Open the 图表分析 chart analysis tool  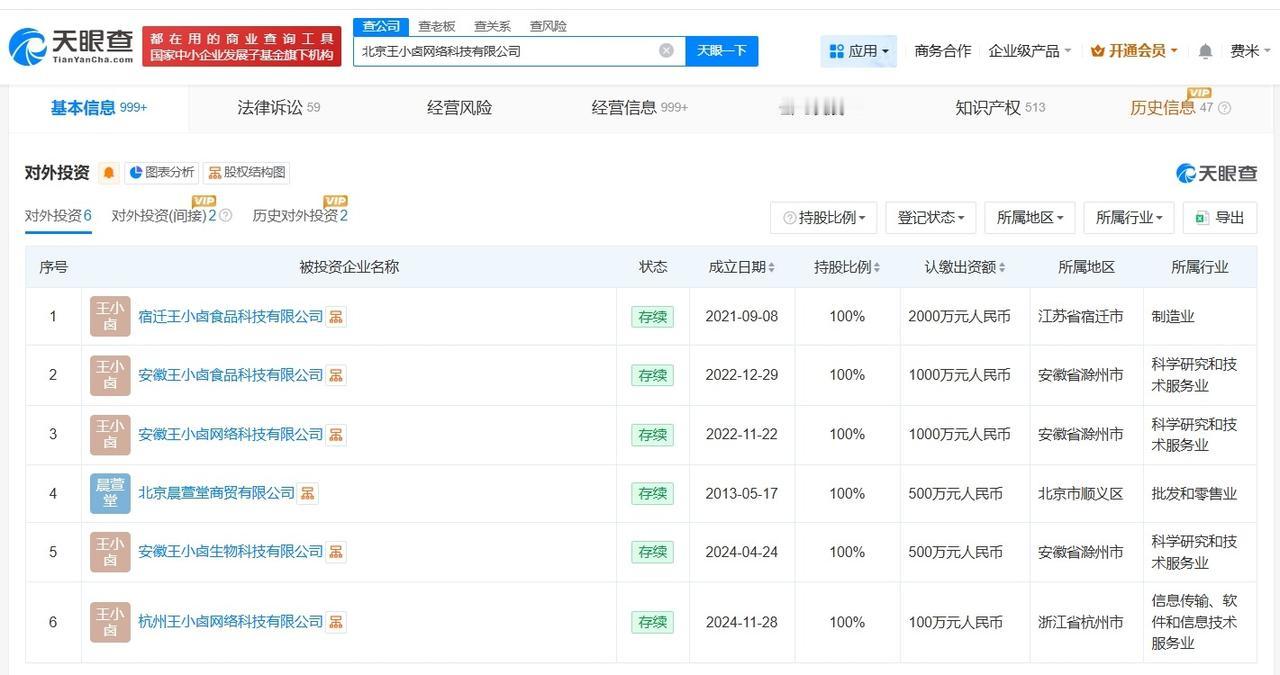[x=161, y=172]
